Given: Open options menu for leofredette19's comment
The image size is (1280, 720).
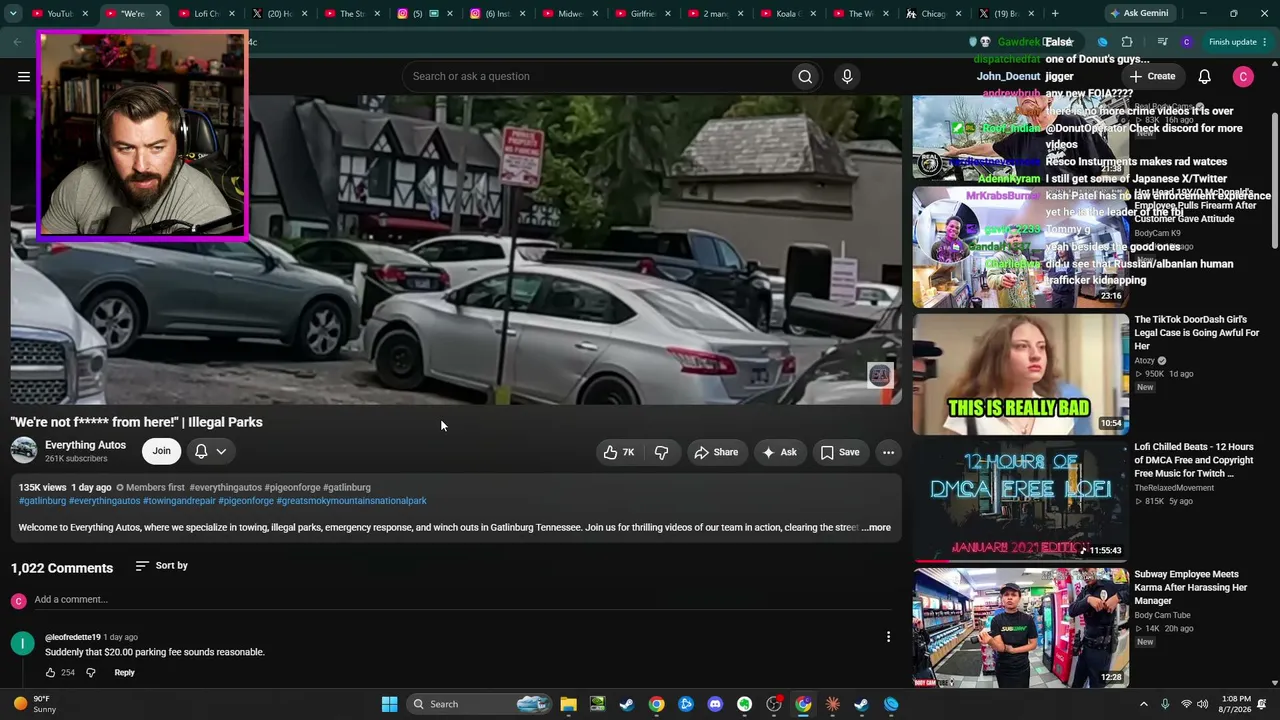Looking at the screenshot, I should pyautogui.click(x=888, y=637).
